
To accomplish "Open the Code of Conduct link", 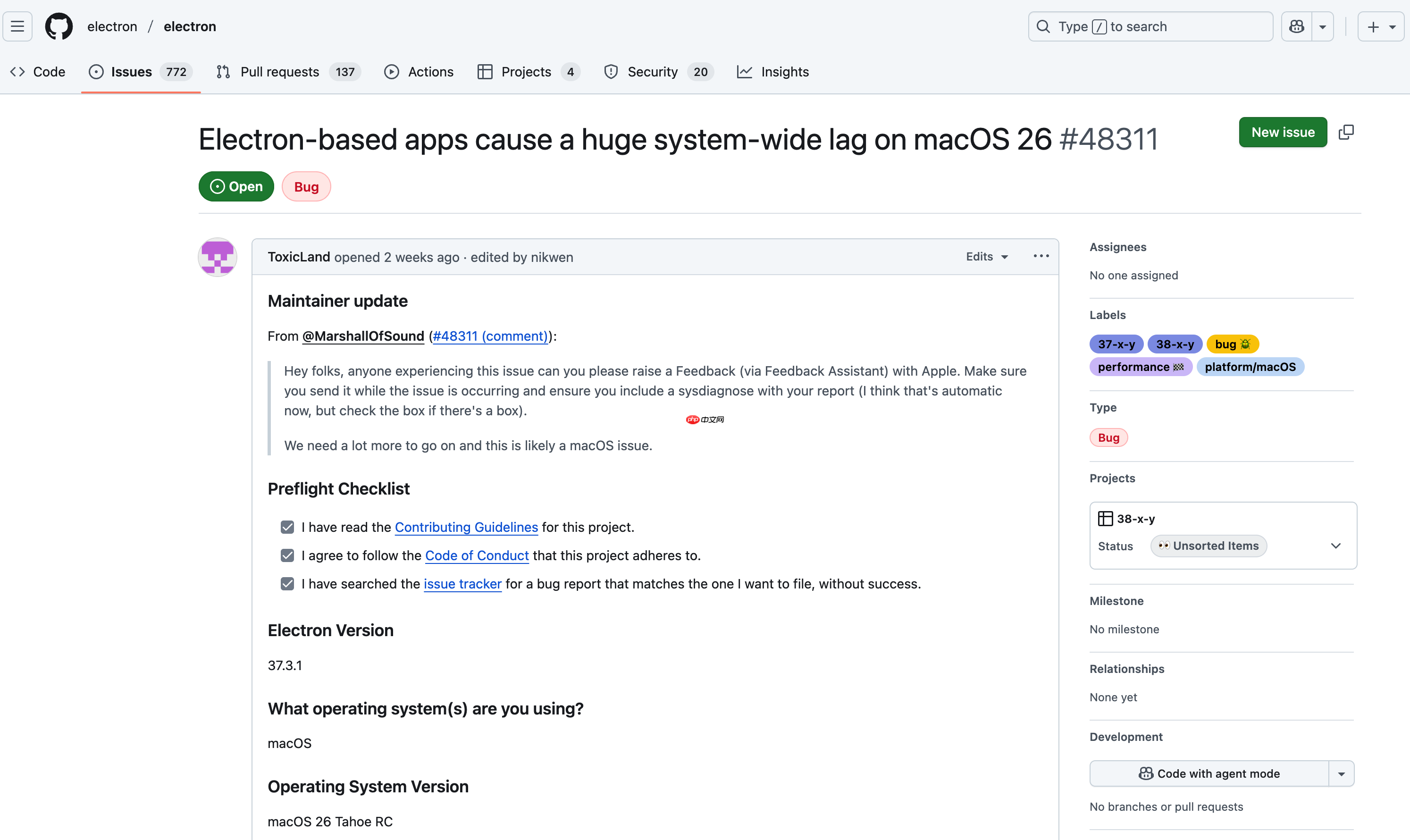I will click(477, 555).
